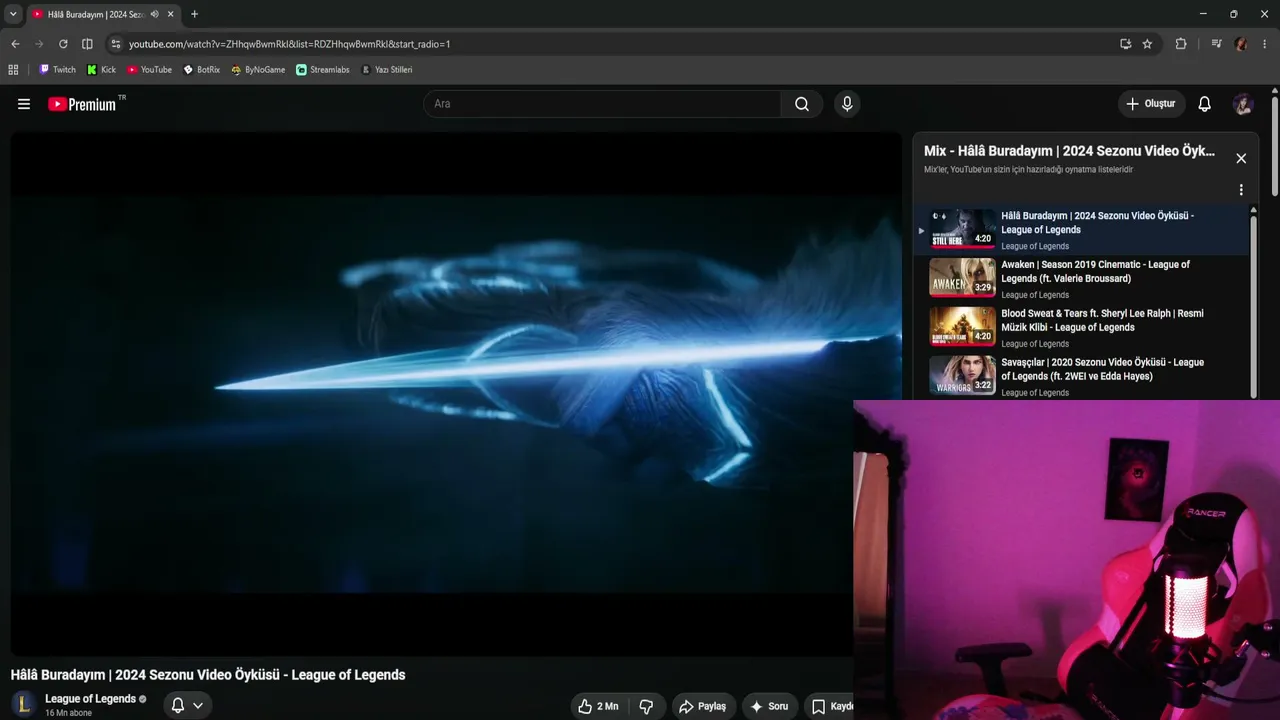Reload the current page
Viewport: 1280px width, 720px height.
(63, 44)
